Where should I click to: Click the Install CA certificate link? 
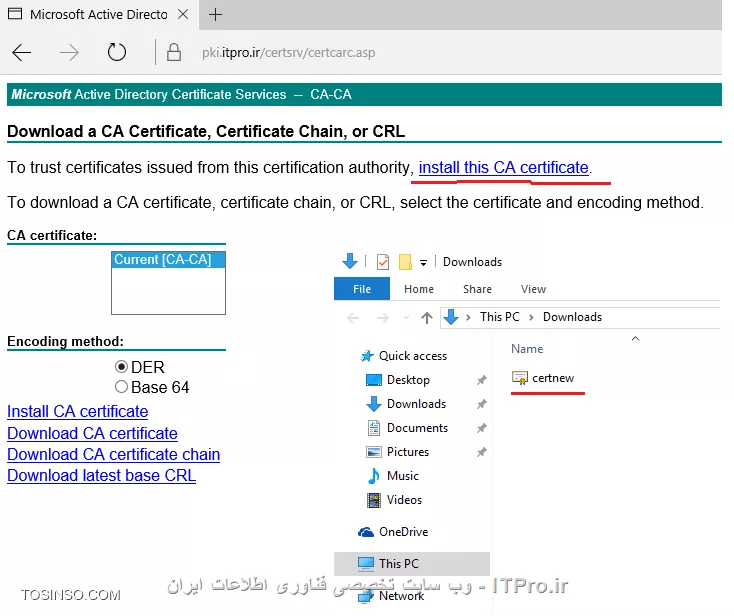click(78, 411)
